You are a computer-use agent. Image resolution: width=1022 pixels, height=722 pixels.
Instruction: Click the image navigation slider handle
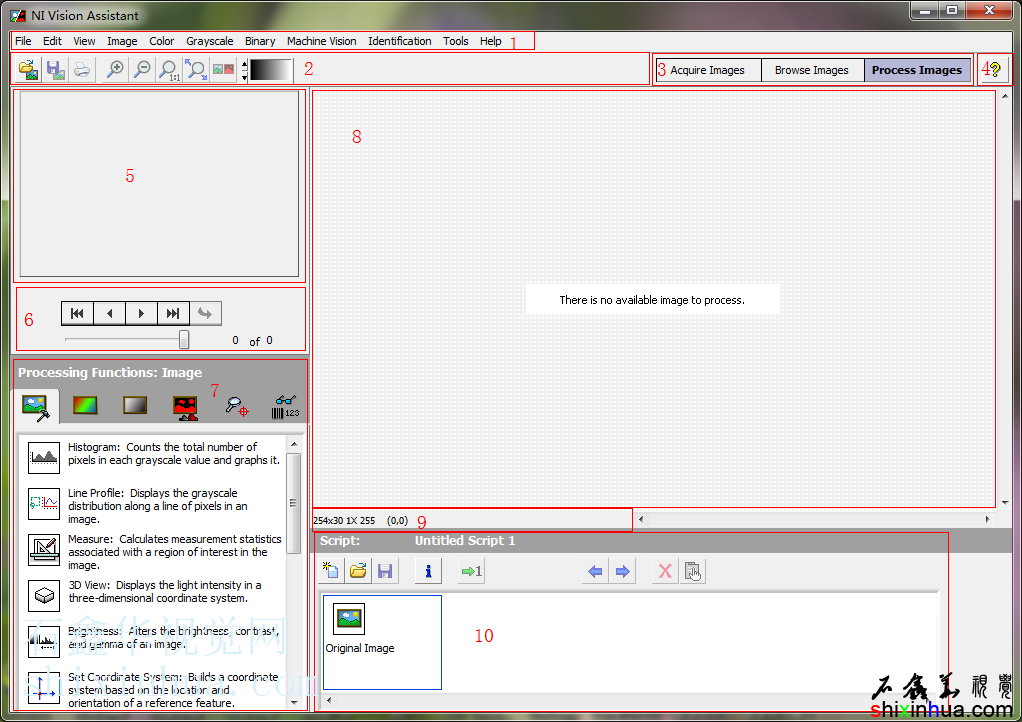point(184,340)
